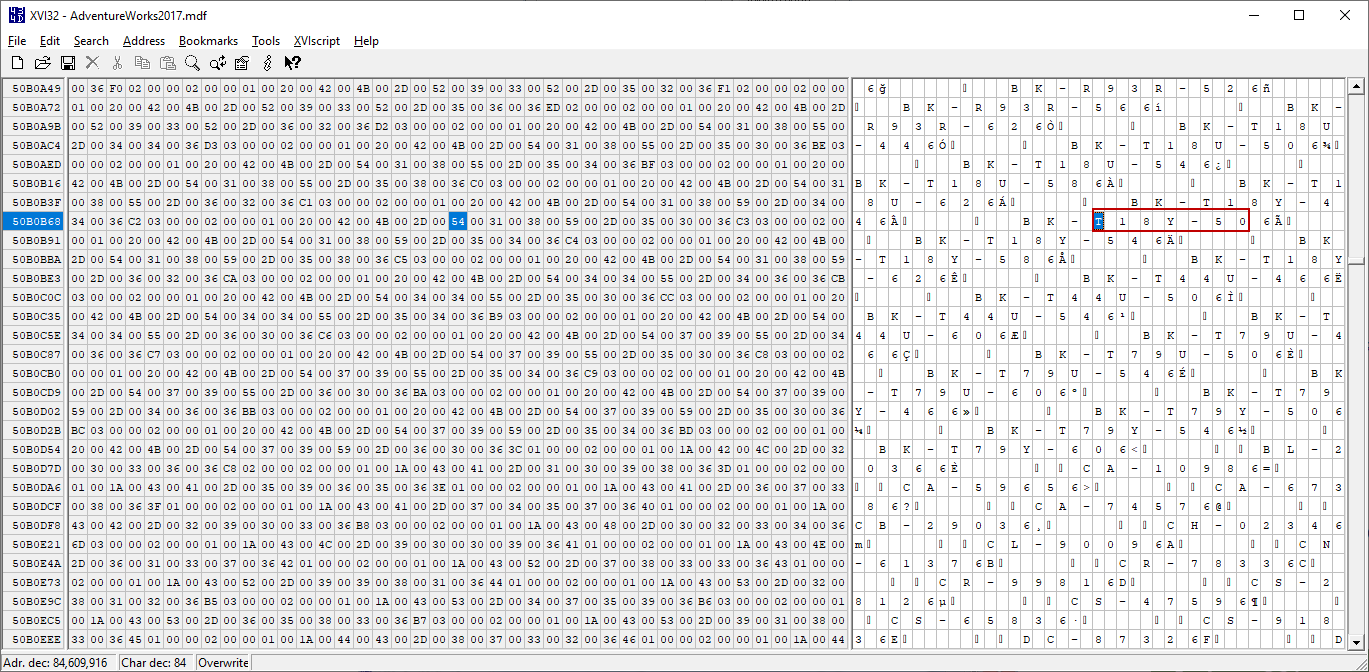Save the file using floppy disk icon
This screenshot has height=672, width=1369.
tap(67, 63)
